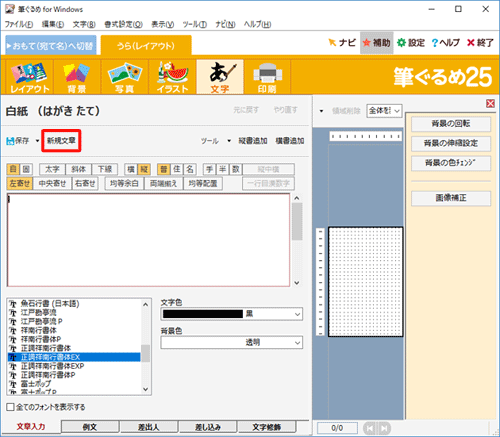Open the 例文 tab

[x=90, y=427]
